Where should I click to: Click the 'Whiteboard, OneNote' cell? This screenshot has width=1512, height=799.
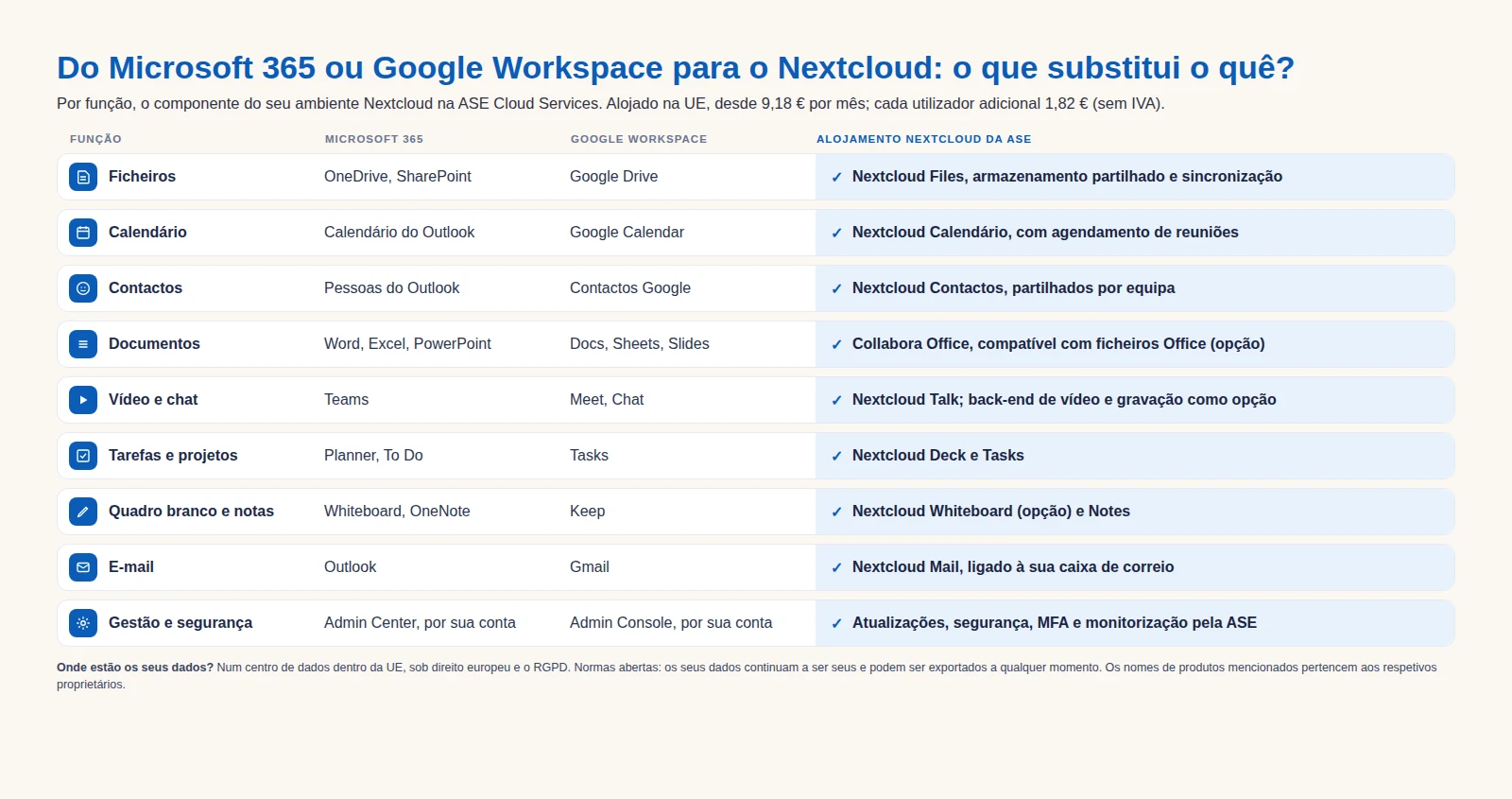click(x=397, y=512)
